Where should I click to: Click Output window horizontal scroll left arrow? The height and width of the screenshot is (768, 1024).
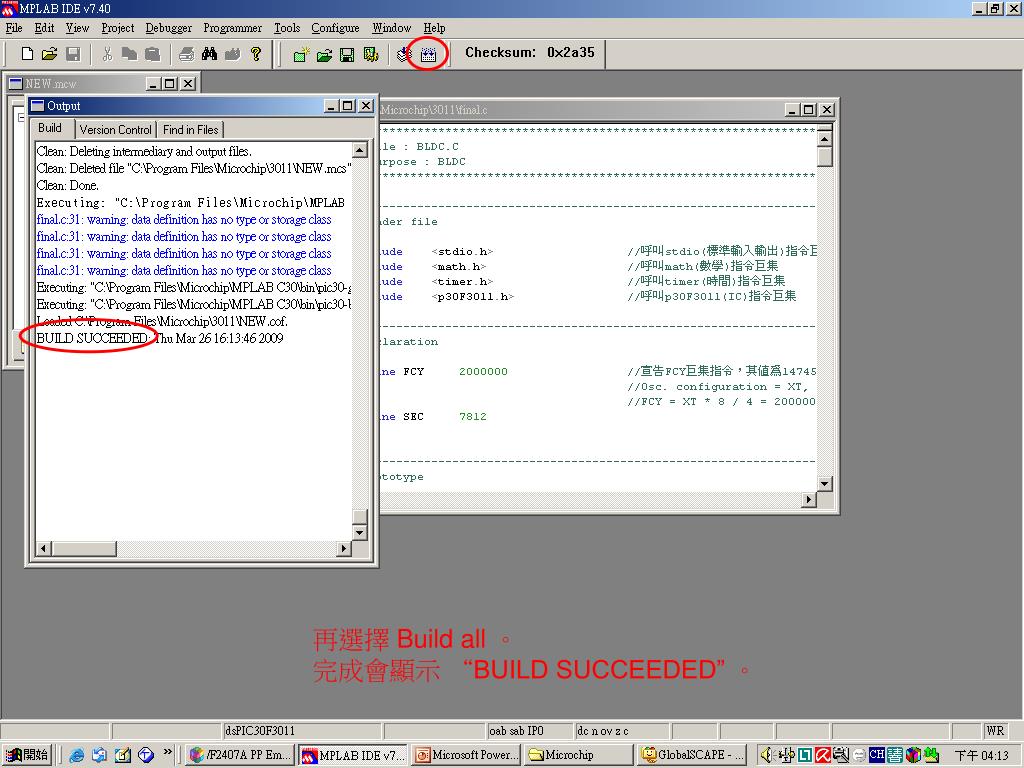coord(43,549)
